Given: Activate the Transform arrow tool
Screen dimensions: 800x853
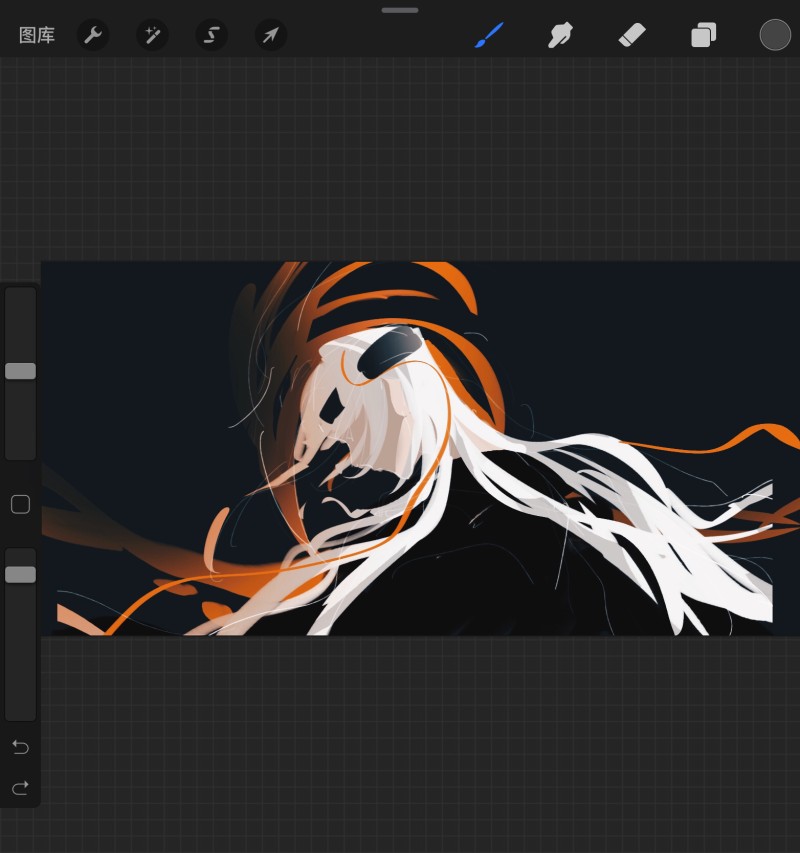Looking at the screenshot, I should [271, 35].
